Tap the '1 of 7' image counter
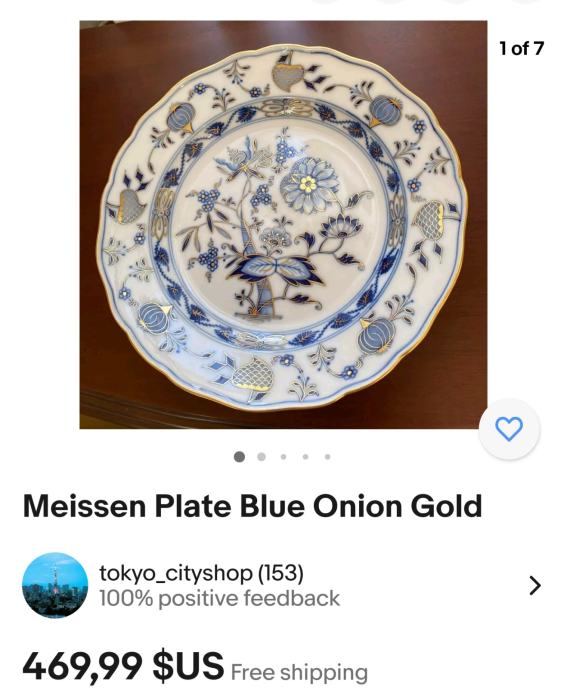The width and height of the screenshot is (567, 690). pos(522,48)
